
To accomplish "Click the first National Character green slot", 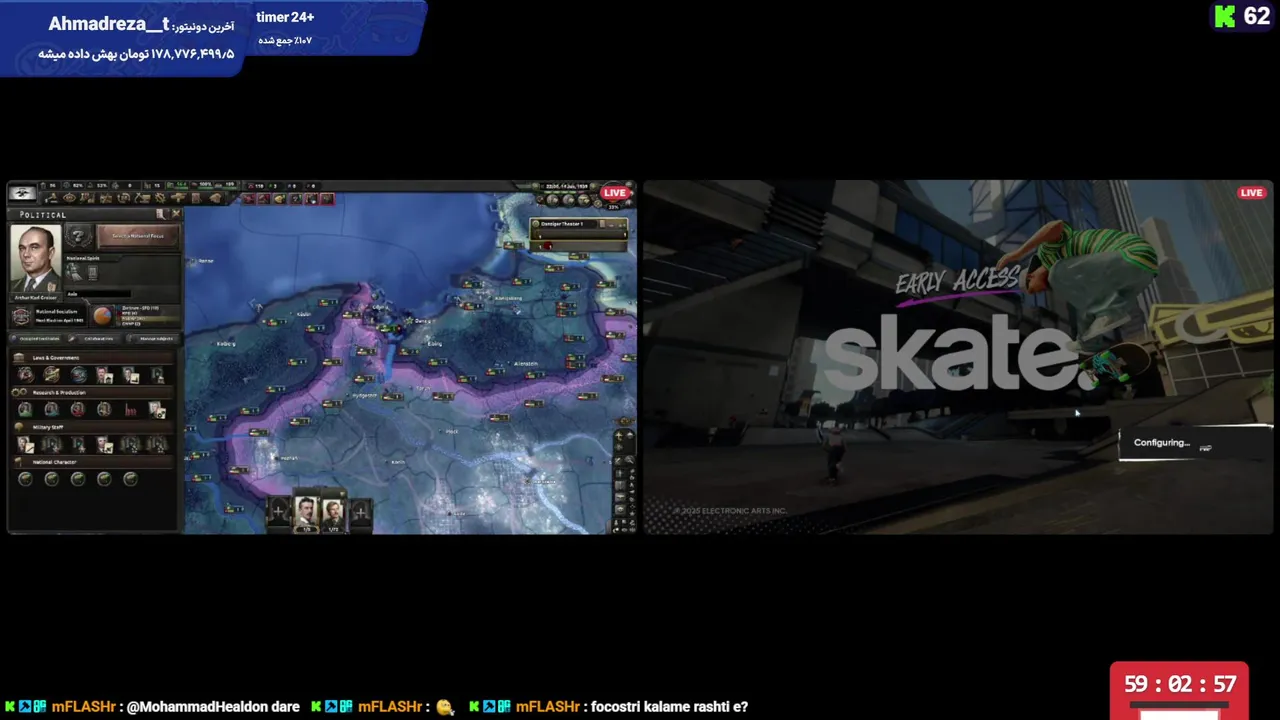I will click(25, 478).
